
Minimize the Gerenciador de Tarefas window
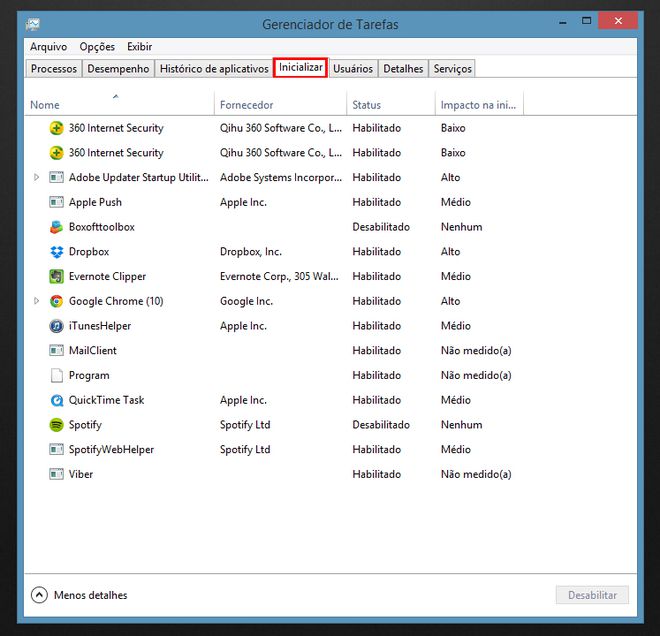tap(563, 22)
